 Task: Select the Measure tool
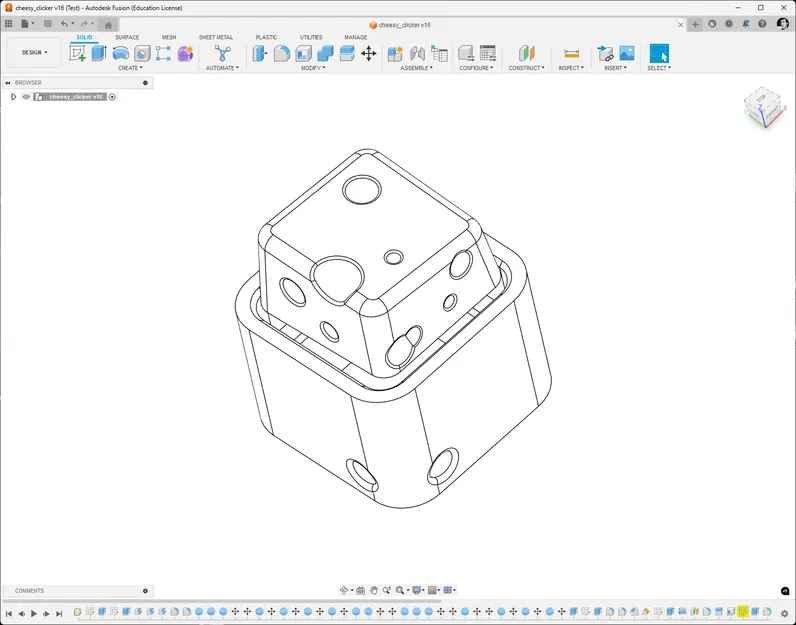pyautogui.click(x=571, y=53)
